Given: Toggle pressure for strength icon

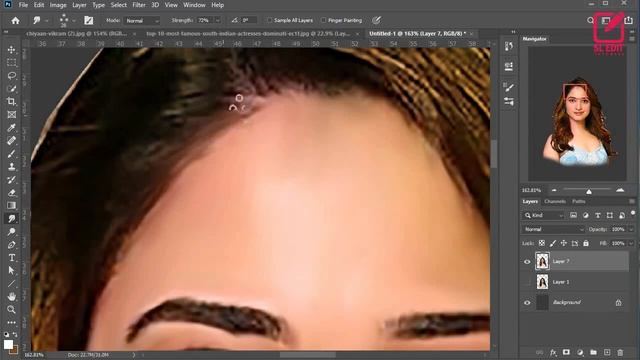Looking at the screenshot, I should pos(376,20).
